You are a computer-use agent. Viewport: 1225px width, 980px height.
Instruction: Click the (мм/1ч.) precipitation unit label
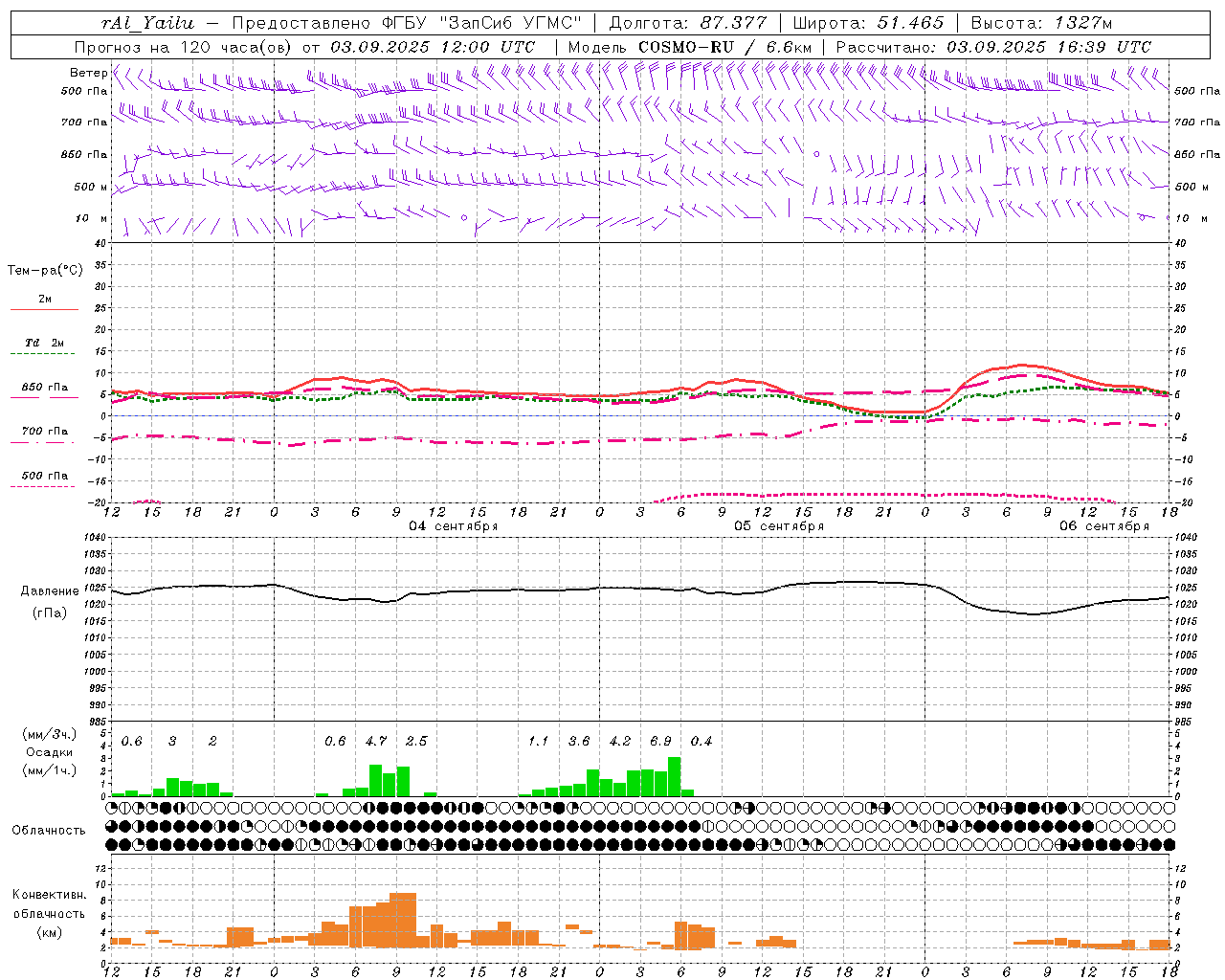[x=50, y=770]
